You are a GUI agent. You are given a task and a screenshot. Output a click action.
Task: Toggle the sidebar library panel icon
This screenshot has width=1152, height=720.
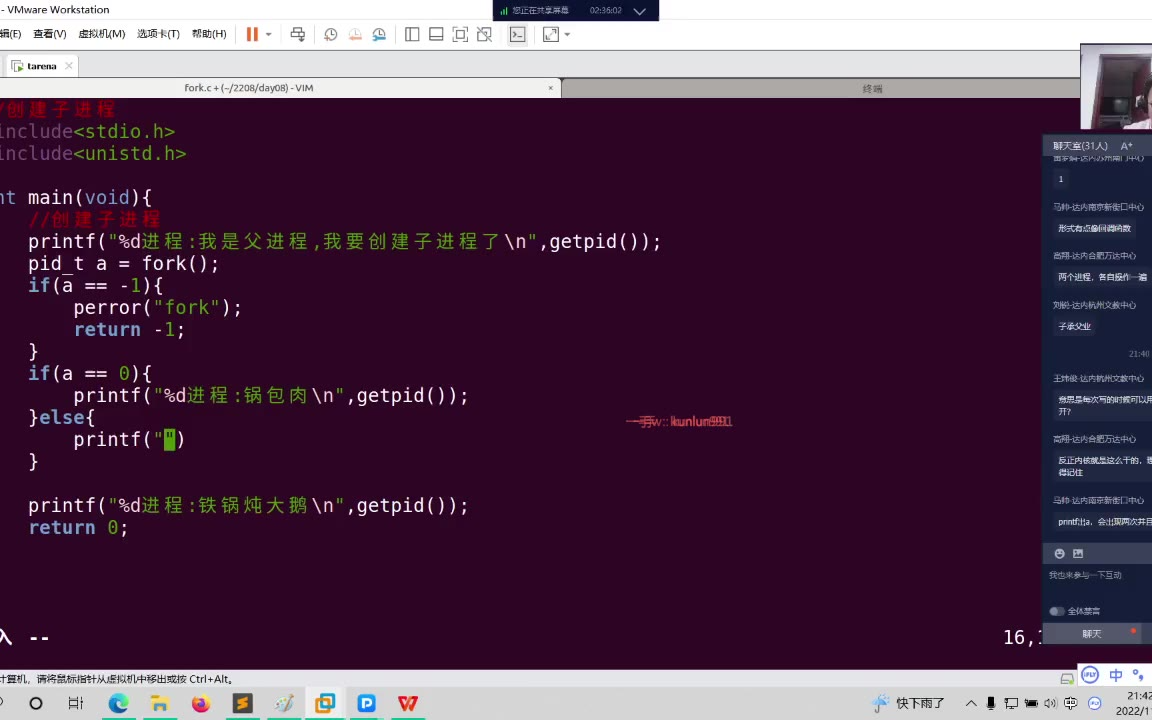click(x=412, y=34)
